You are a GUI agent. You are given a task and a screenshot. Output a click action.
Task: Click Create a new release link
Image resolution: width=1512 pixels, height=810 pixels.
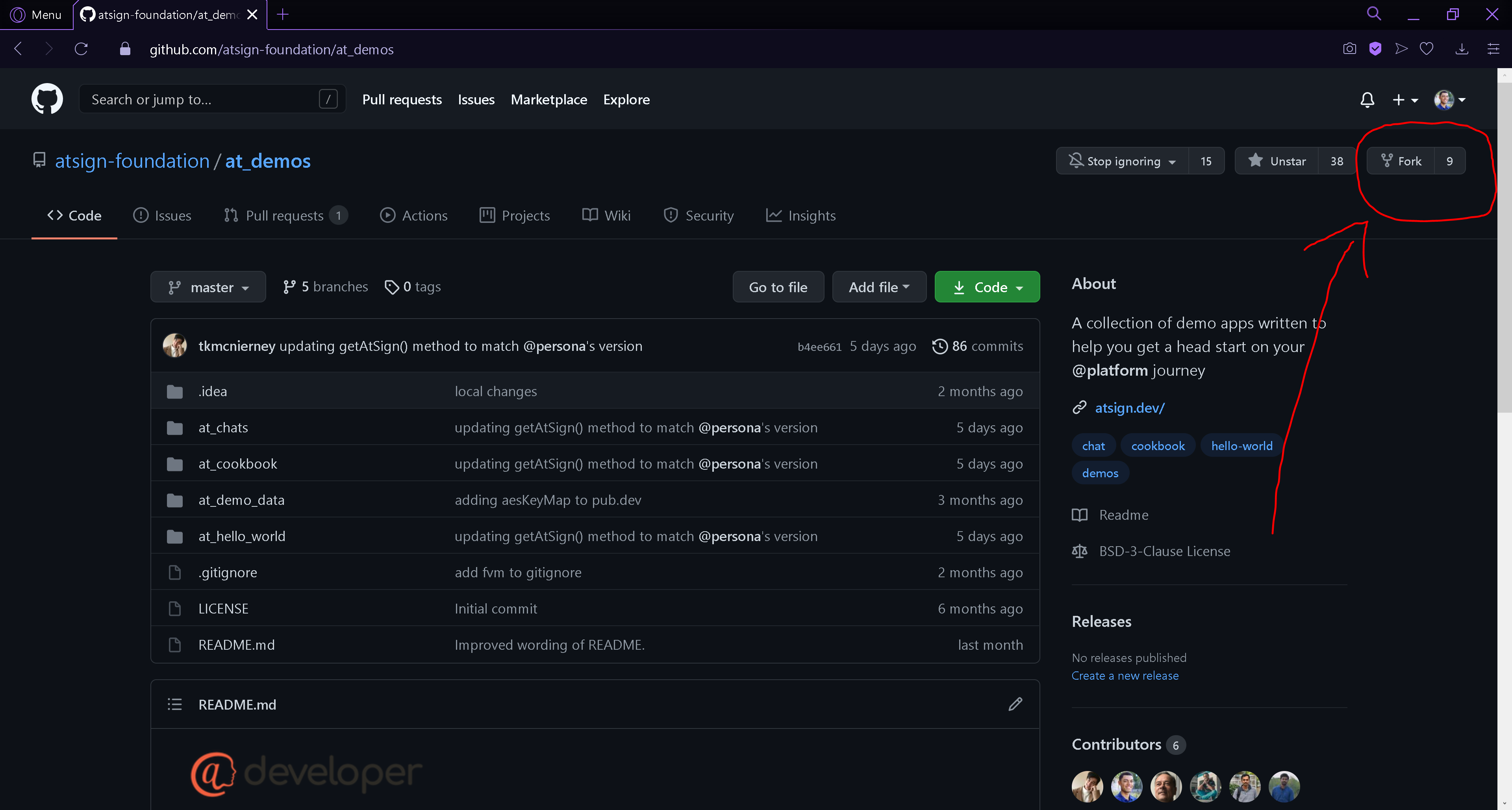pyautogui.click(x=1125, y=676)
